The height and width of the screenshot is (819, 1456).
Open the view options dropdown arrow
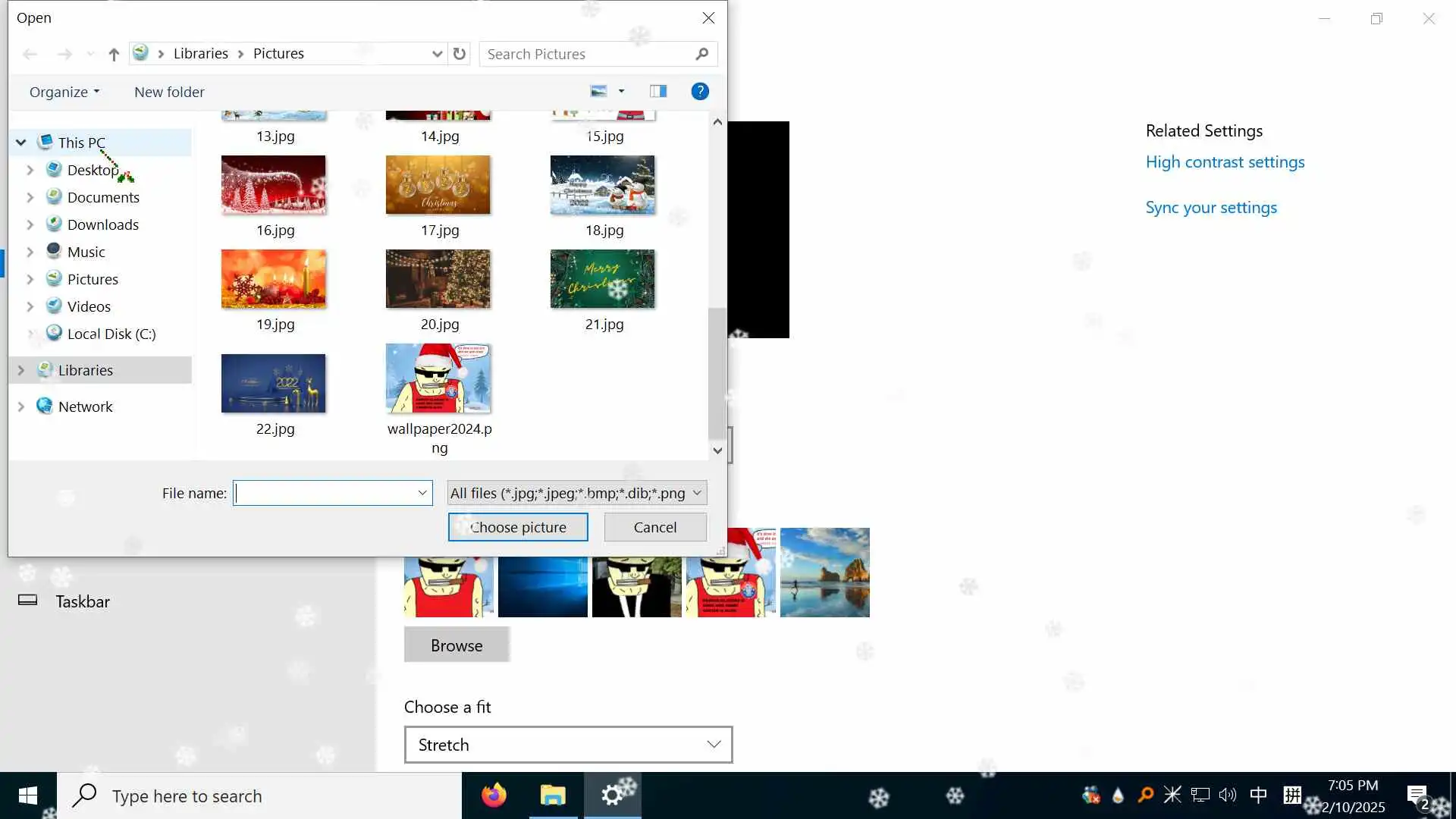click(621, 92)
